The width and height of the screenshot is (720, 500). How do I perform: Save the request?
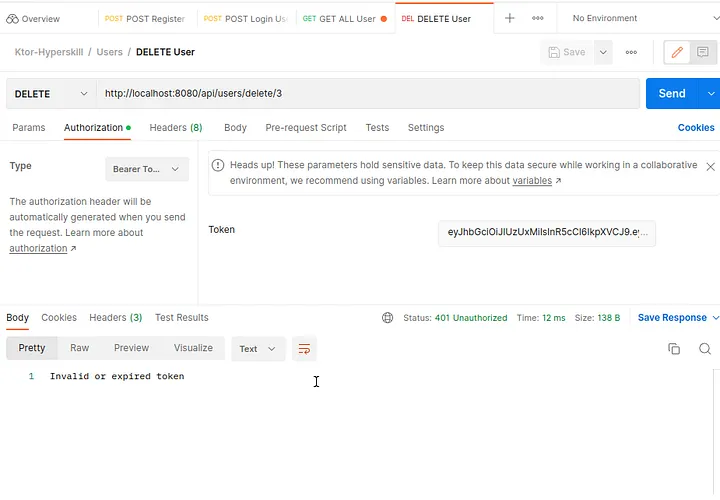pos(567,52)
